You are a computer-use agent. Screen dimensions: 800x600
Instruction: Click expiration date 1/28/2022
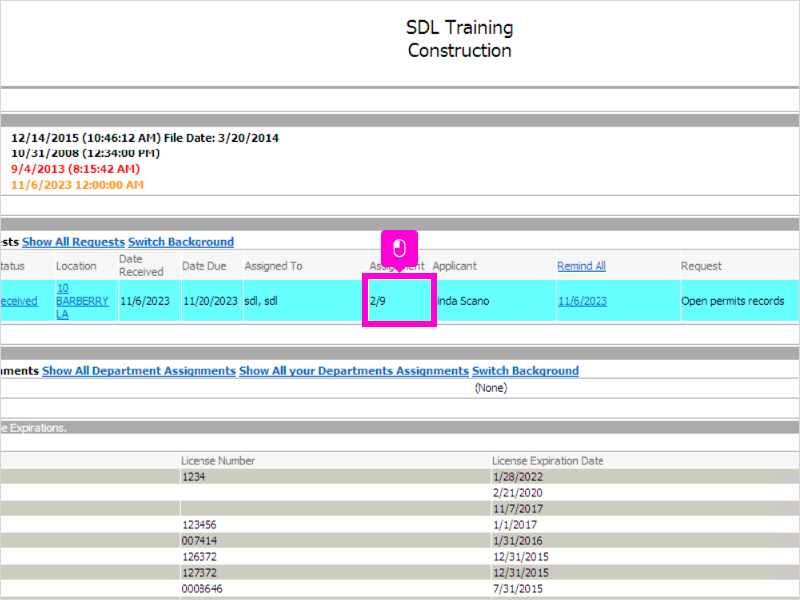(x=518, y=477)
